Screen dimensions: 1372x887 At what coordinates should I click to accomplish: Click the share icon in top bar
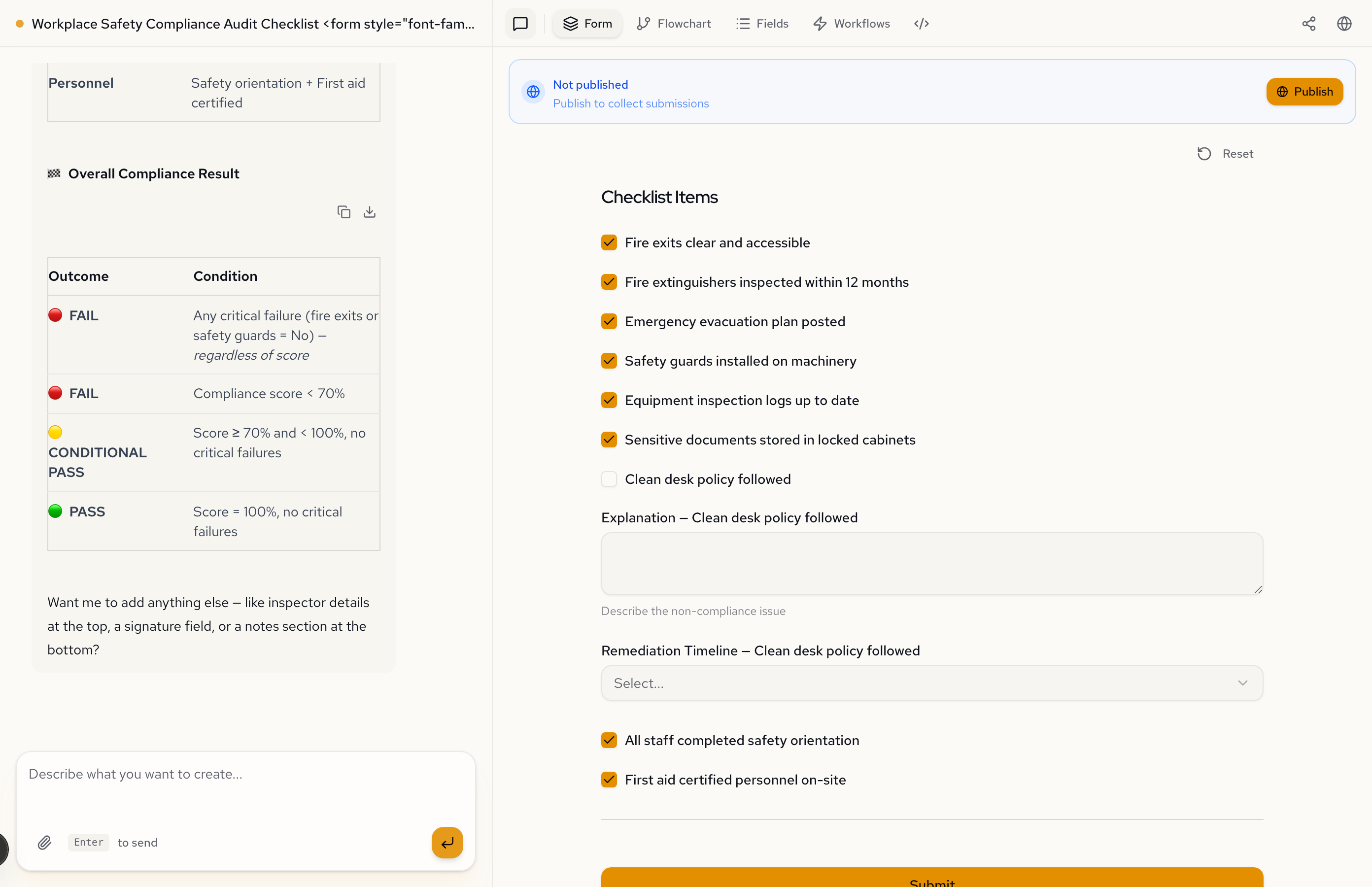(1308, 24)
